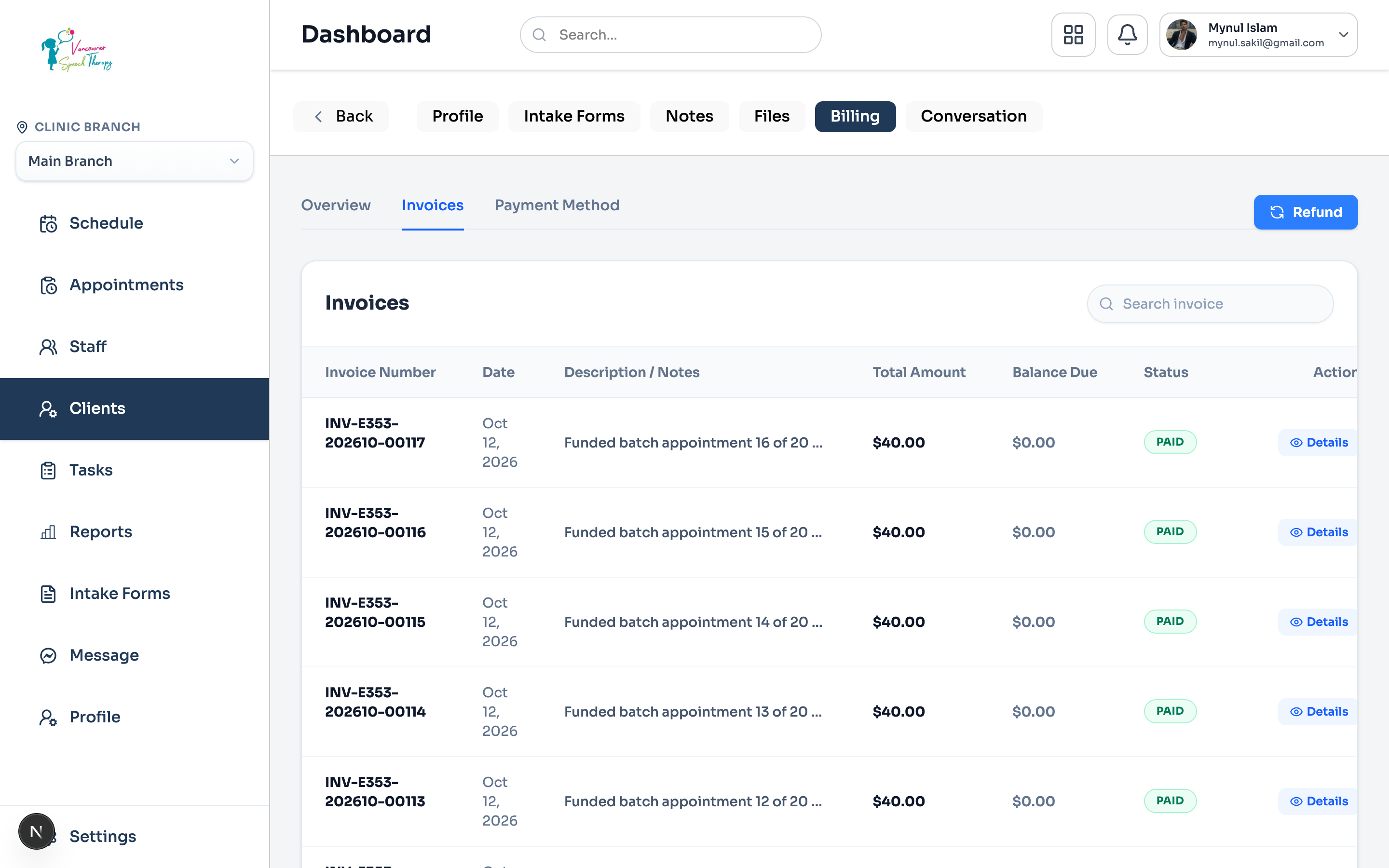Click the blue Refund button
1389x868 pixels.
(1305, 212)
